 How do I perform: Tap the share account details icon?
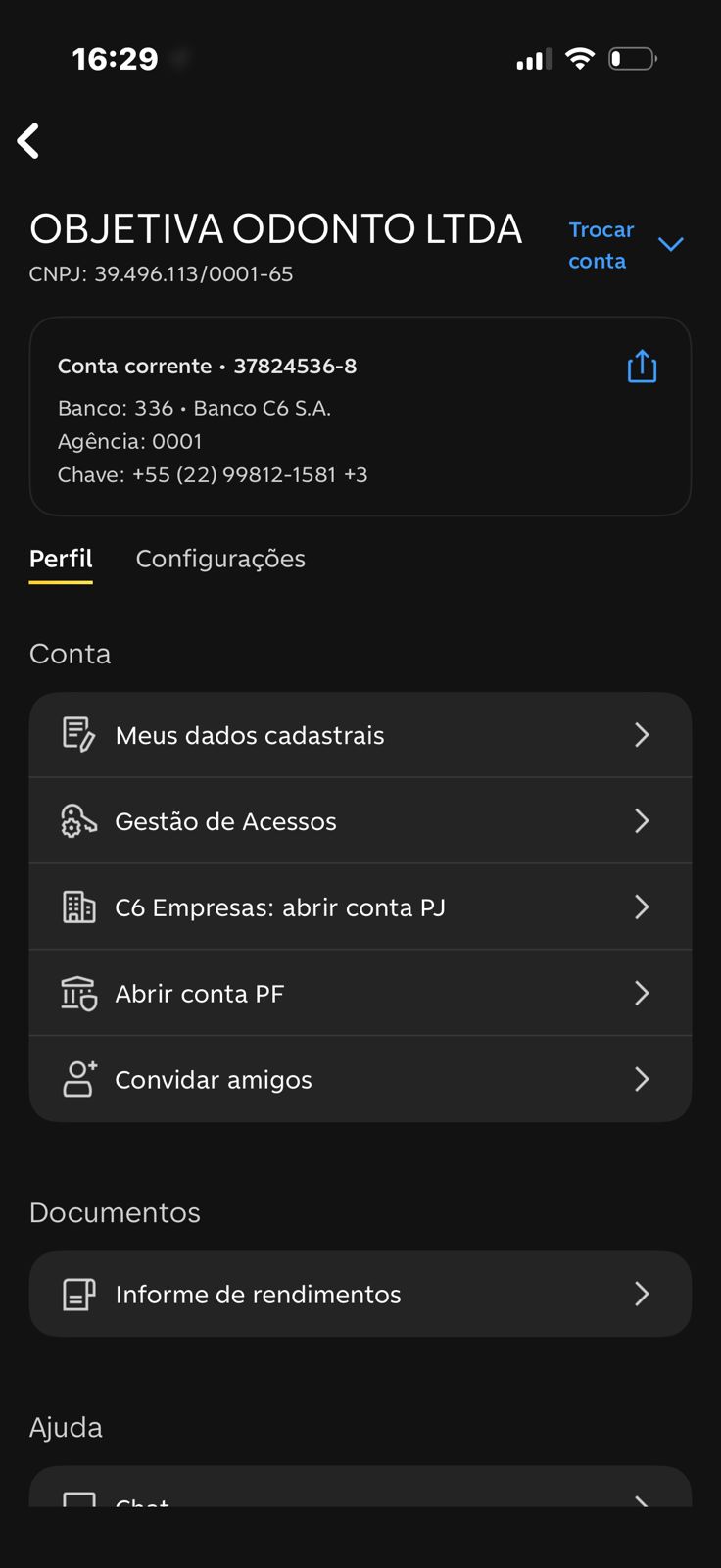click(x=642, y=367)
